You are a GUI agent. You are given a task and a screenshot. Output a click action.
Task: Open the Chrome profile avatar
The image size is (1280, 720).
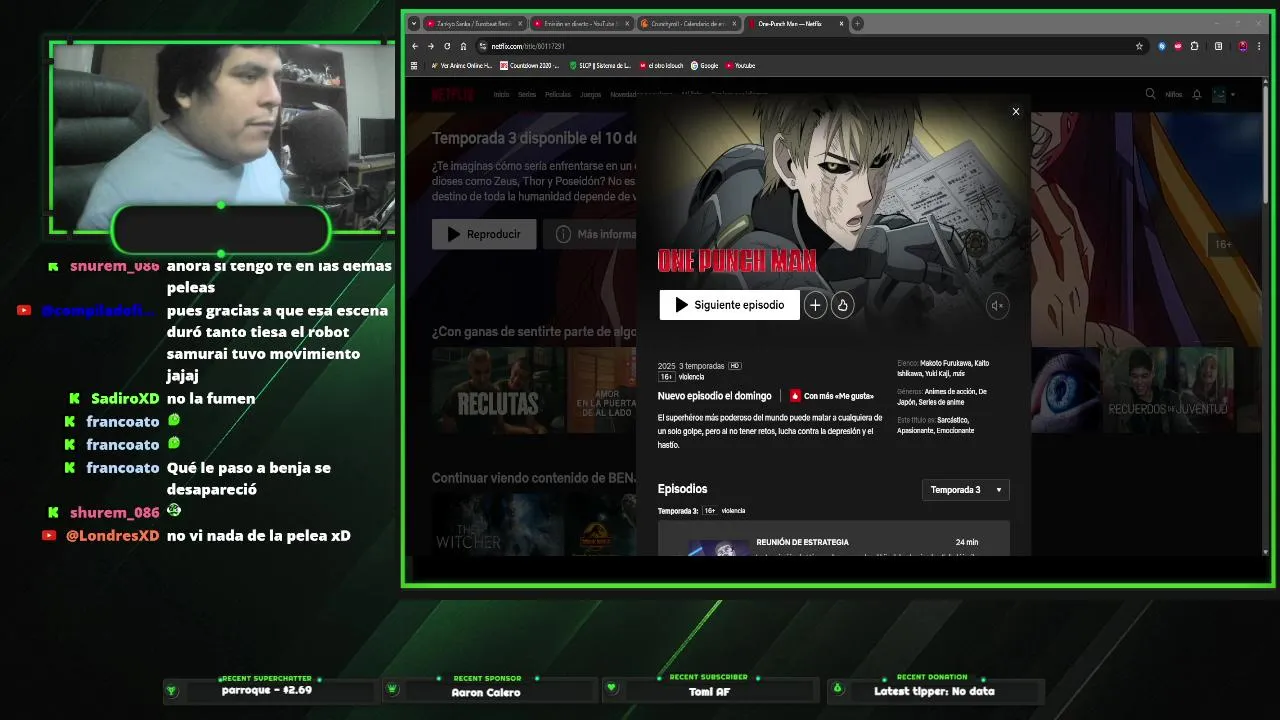coord(1243,46)
